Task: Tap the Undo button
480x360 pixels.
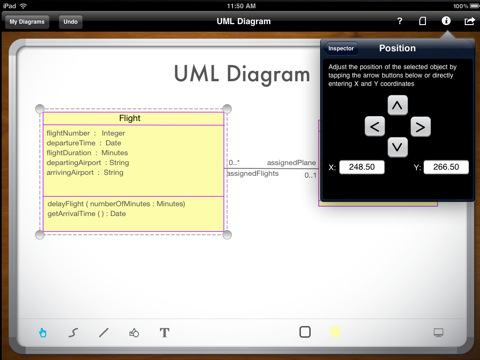Action: point(70,22)
